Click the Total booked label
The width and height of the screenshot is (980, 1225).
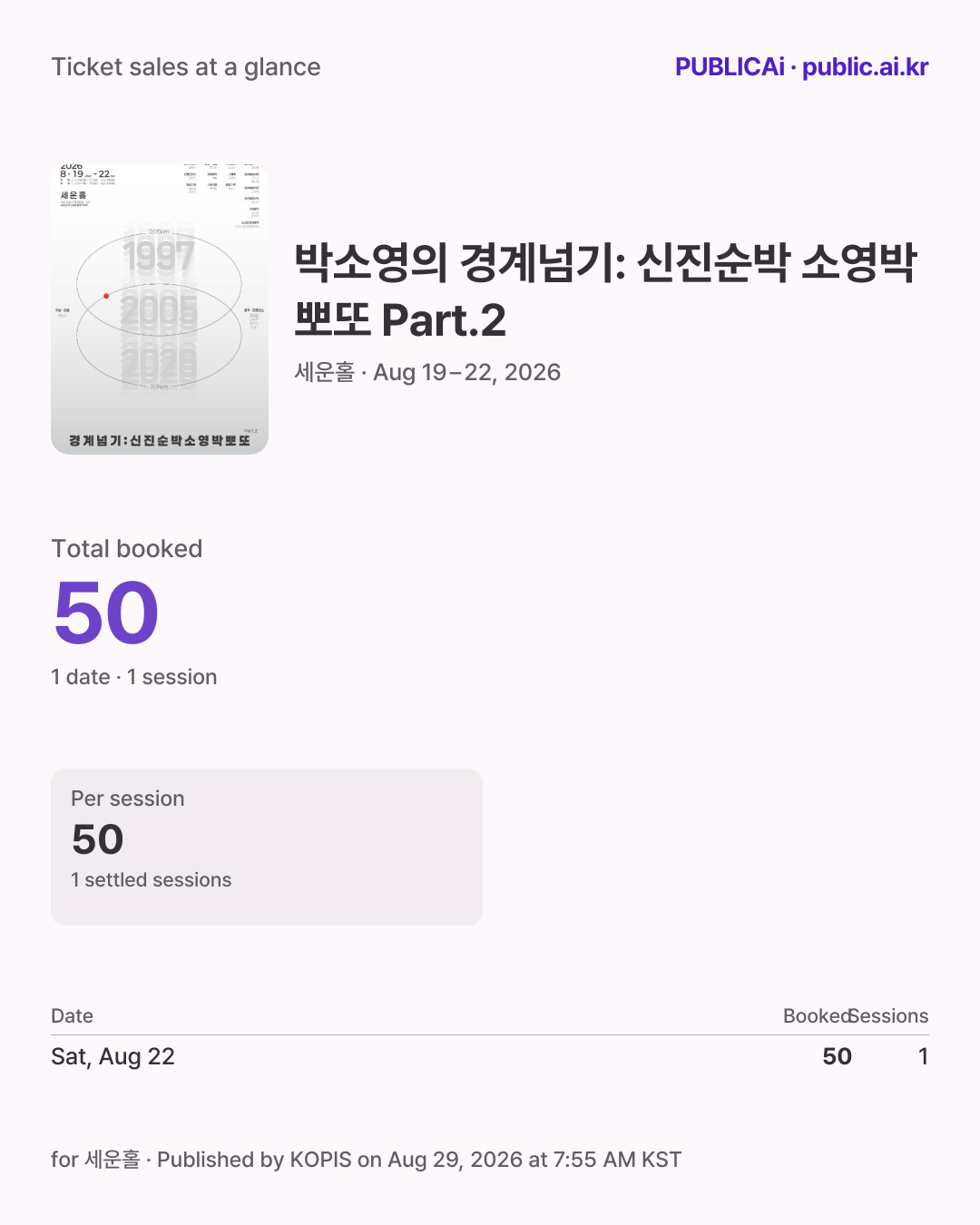tap(127, 549)
